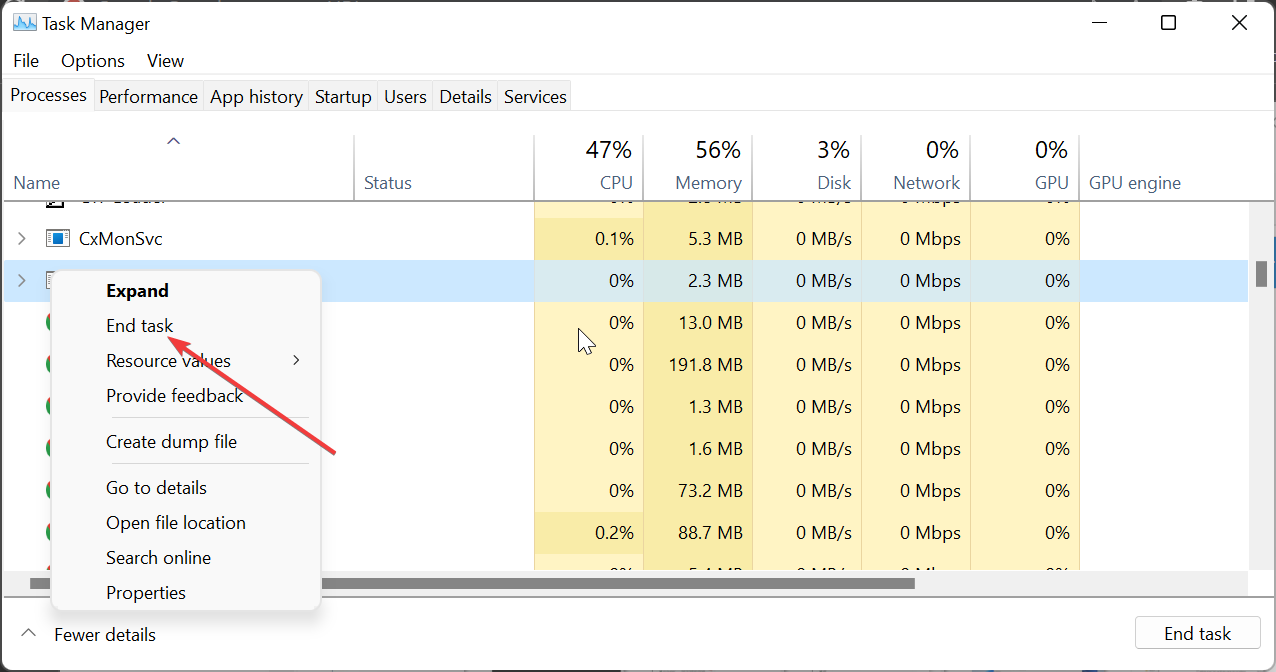Click the 191.8 MB memory value

point(706,365)
